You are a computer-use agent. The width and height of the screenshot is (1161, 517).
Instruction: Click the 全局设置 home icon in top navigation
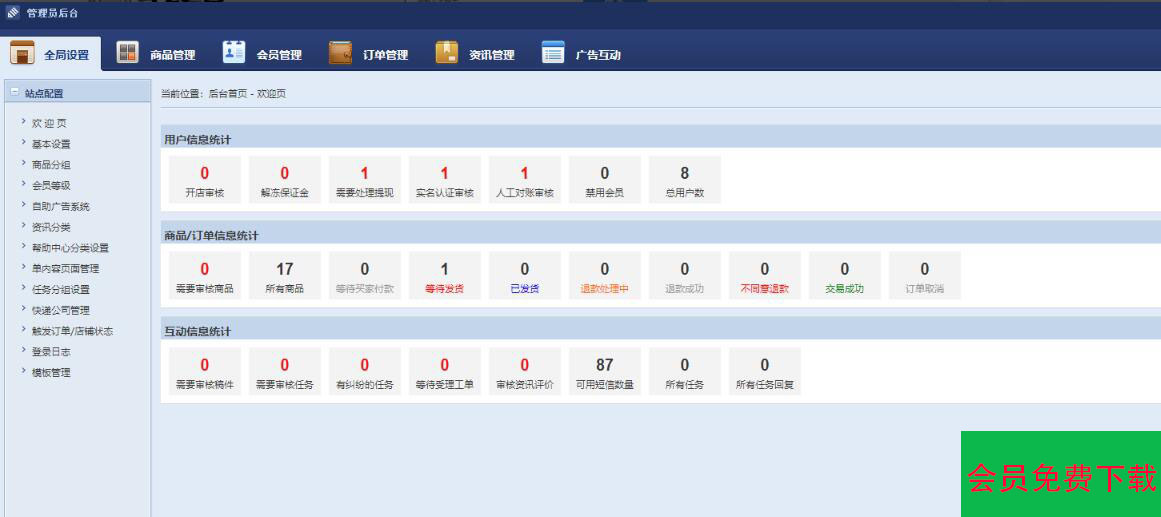pyautogui.click(x=22, y=53)
